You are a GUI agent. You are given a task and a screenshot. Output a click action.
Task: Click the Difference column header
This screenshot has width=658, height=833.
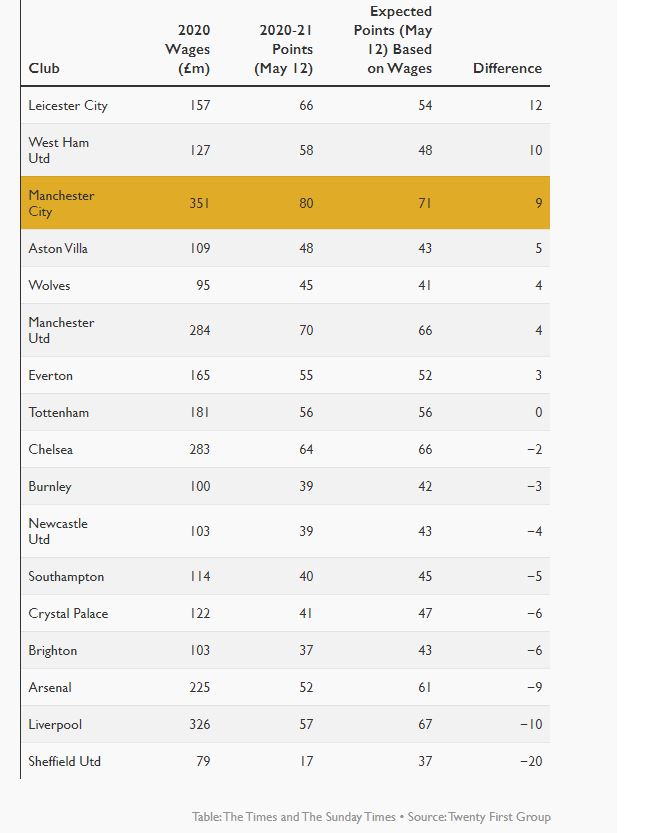coord(507,69)
